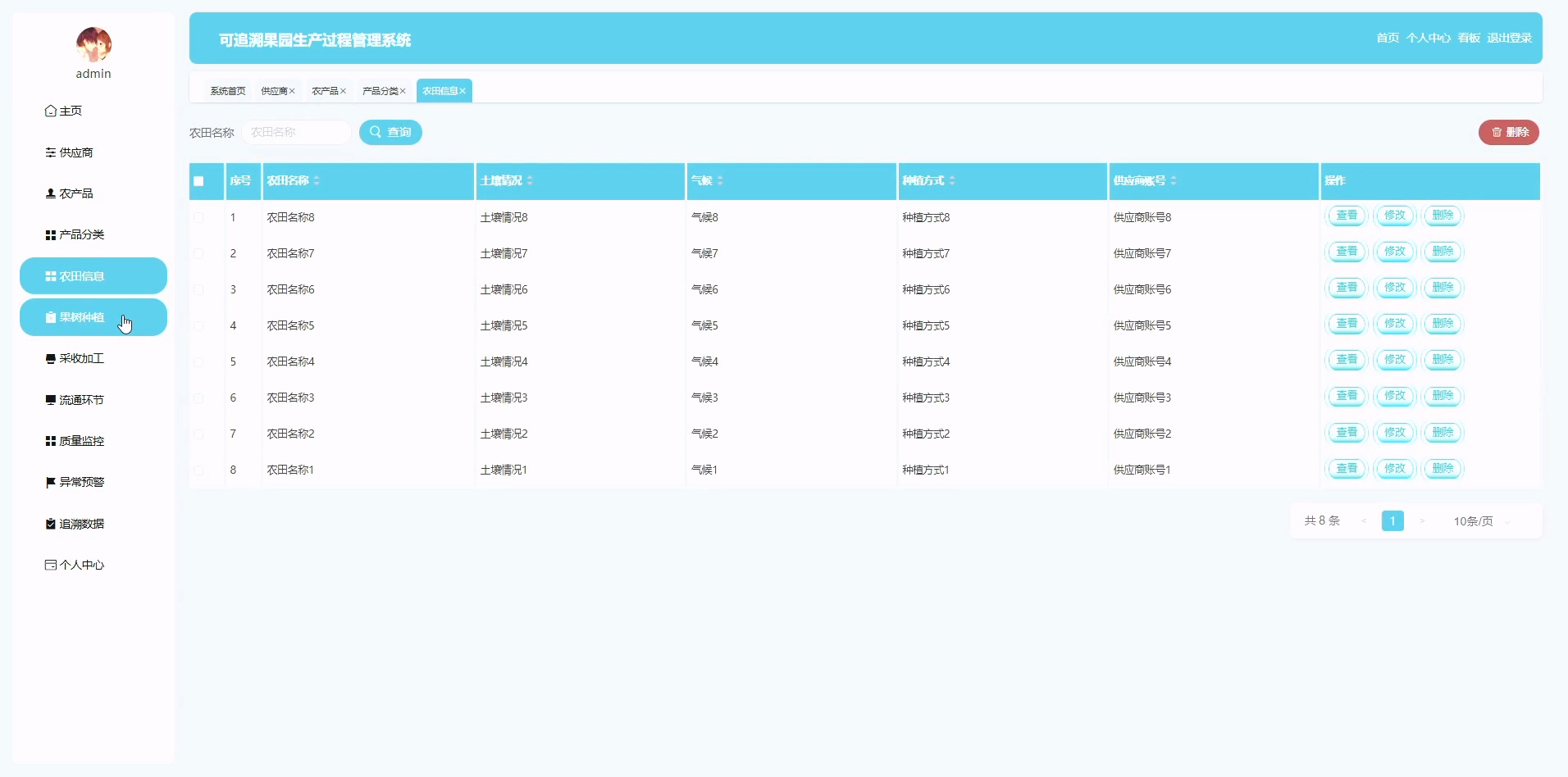
Task: Check the checkbox for row 农田名称1
Action: [198, 470]
